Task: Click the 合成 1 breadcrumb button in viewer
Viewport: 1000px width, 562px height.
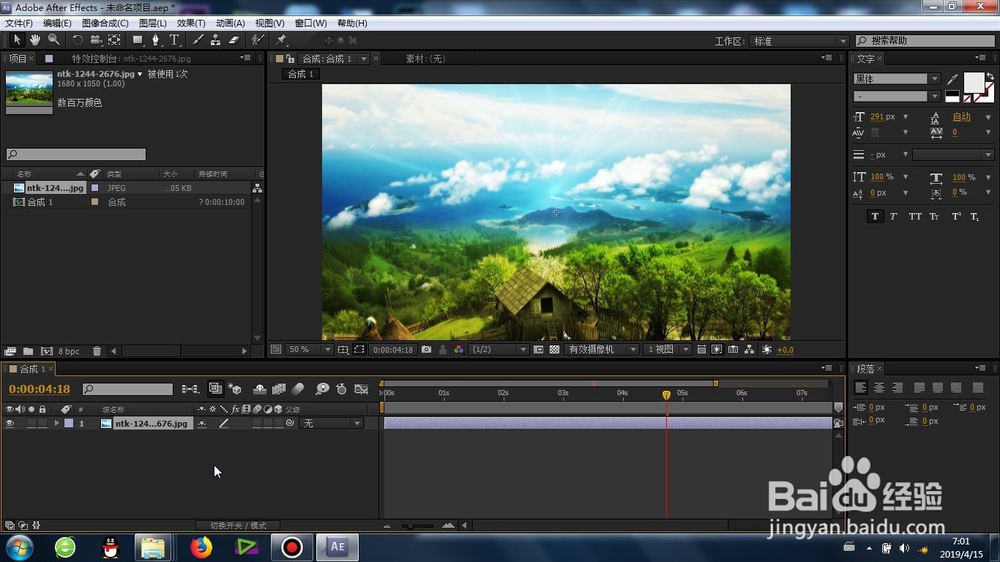Action: click(301, 74)
